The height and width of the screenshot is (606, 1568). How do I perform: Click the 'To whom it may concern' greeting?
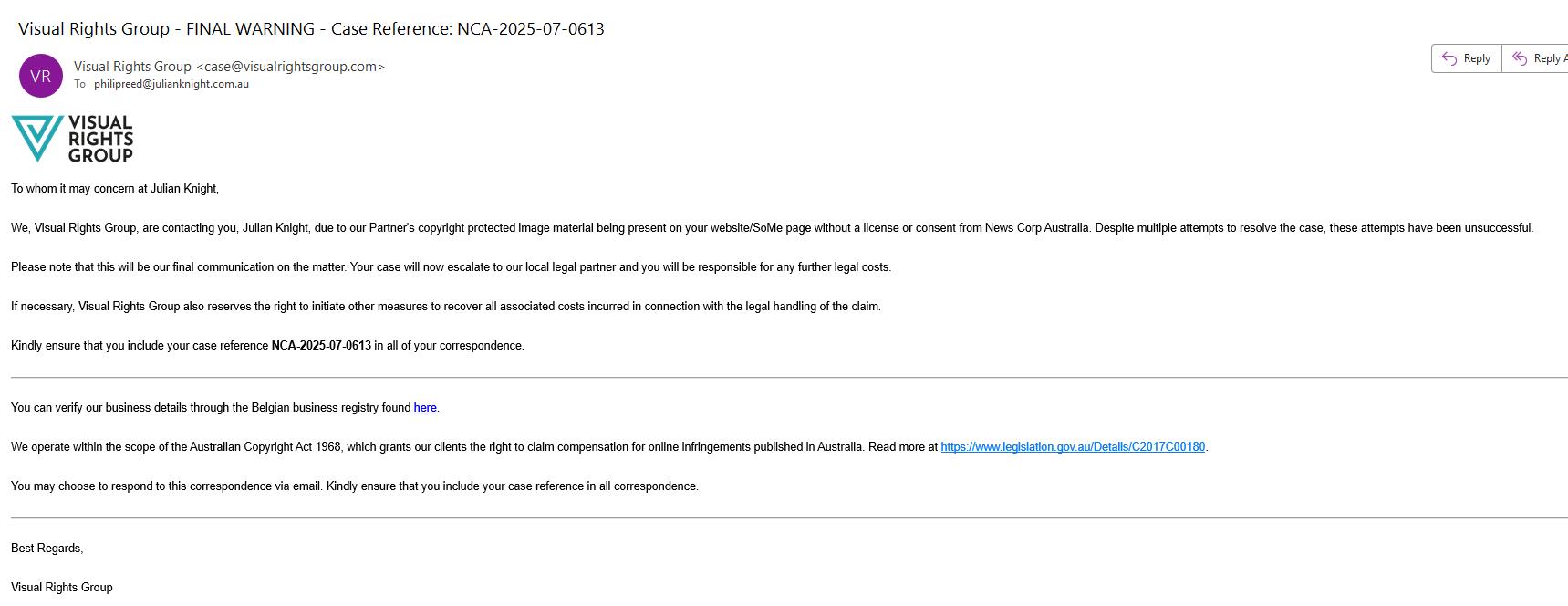(x=115, y=189)
